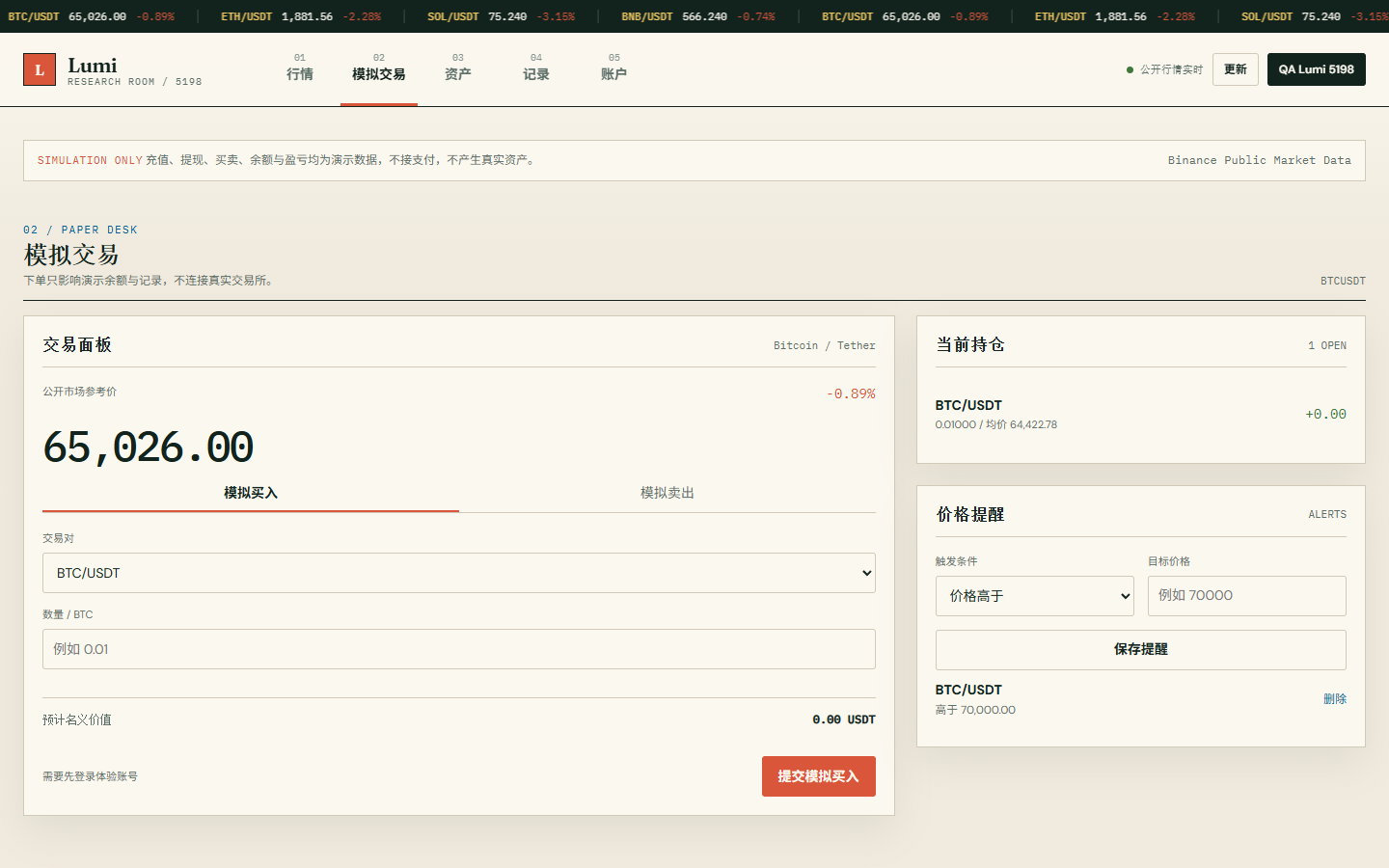Click the SIMULATION ONLY banner label

tap(90, 160)
